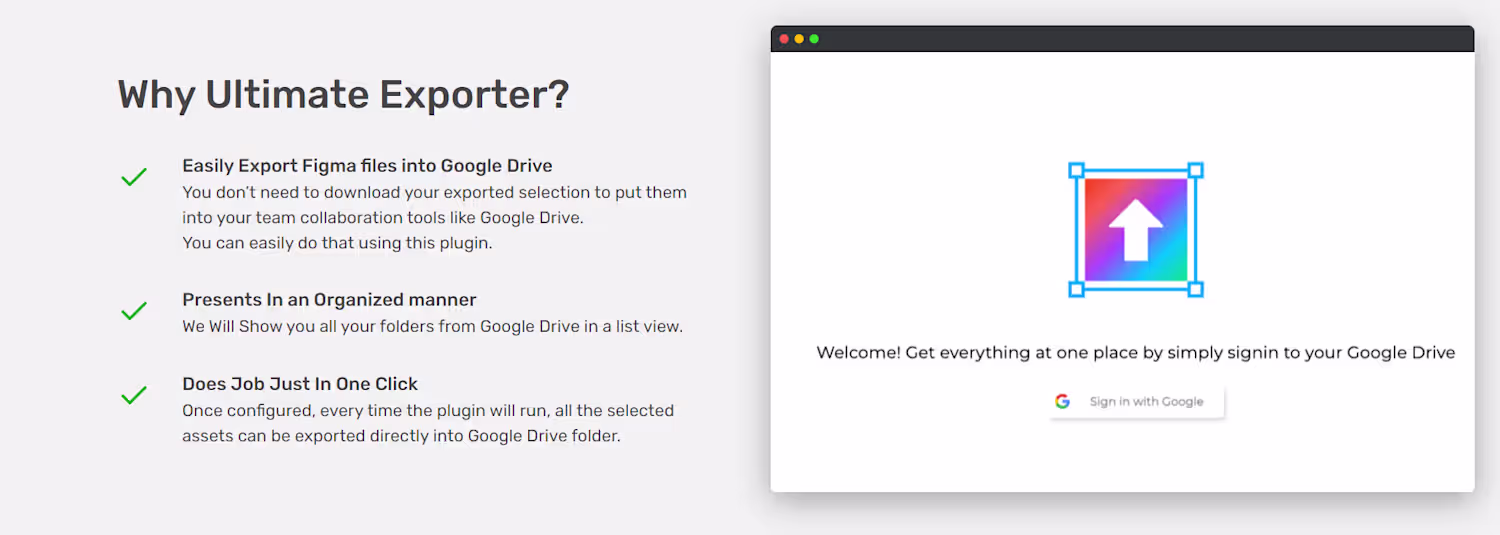This screenshot has height=535, width=1500.
Task: Click checkmark beside Does Job Just In One Click
Action: (x=134, y=395)
